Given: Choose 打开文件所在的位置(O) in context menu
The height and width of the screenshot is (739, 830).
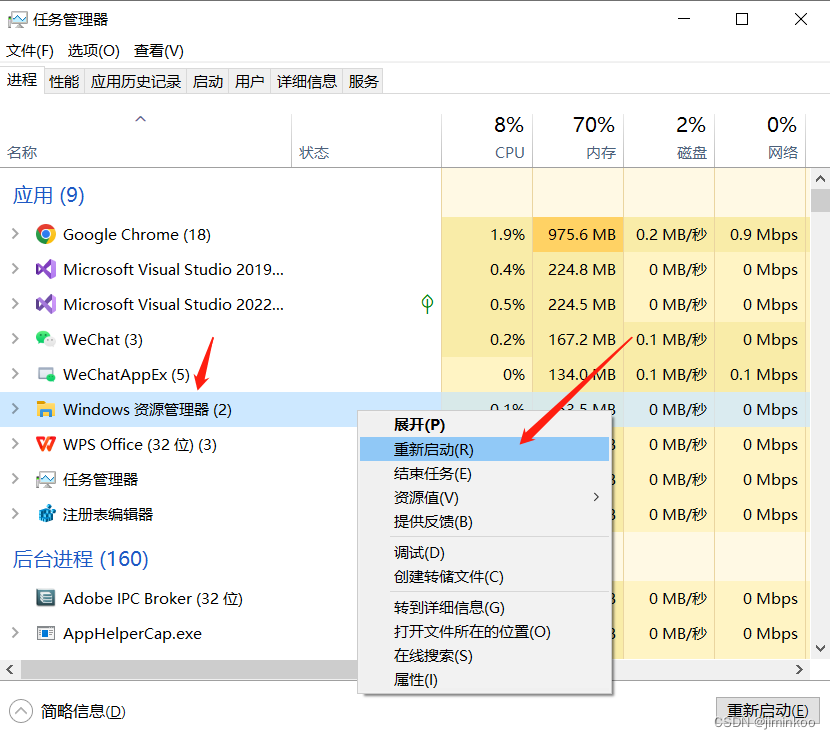Looking at the screenshot, I should 484,632.
